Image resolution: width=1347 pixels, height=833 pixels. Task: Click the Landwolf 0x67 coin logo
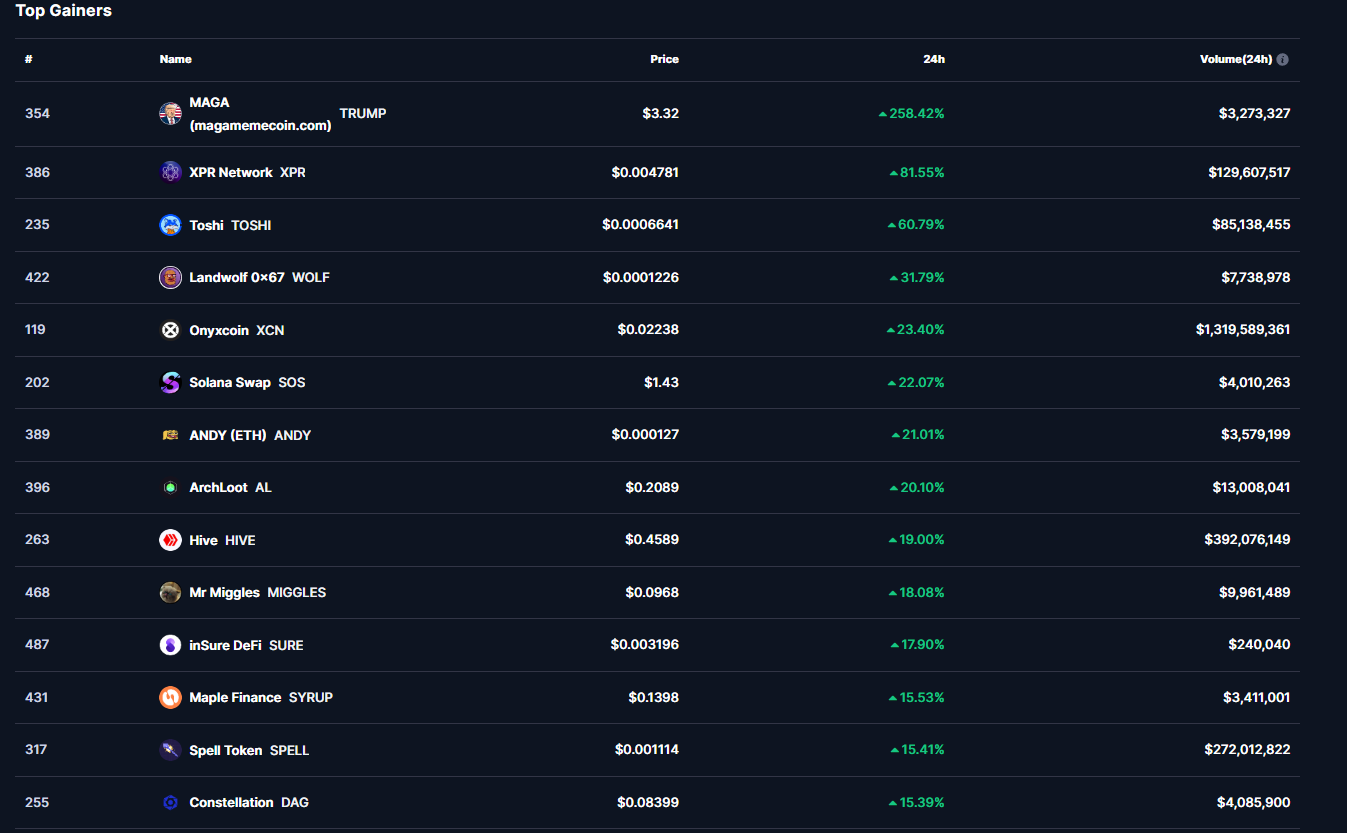(170, 277)
